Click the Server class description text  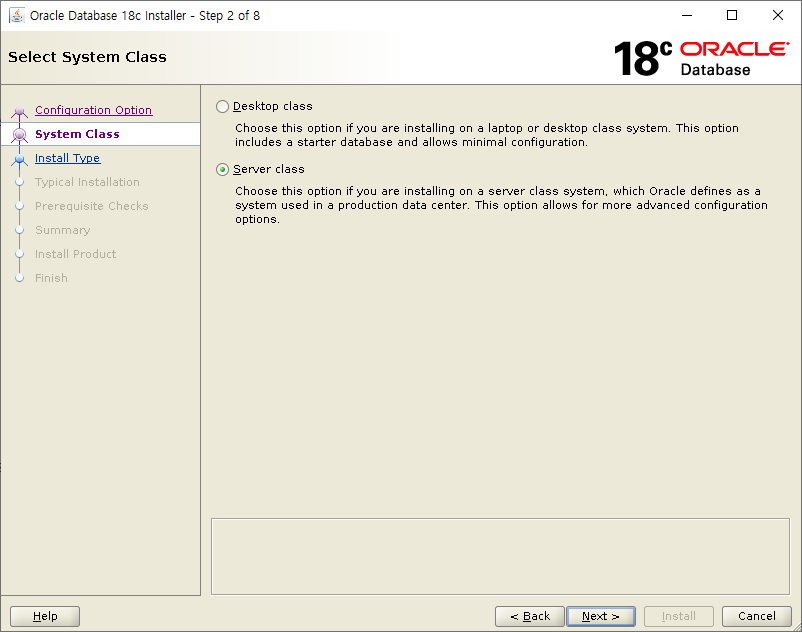tap(501, 205)
